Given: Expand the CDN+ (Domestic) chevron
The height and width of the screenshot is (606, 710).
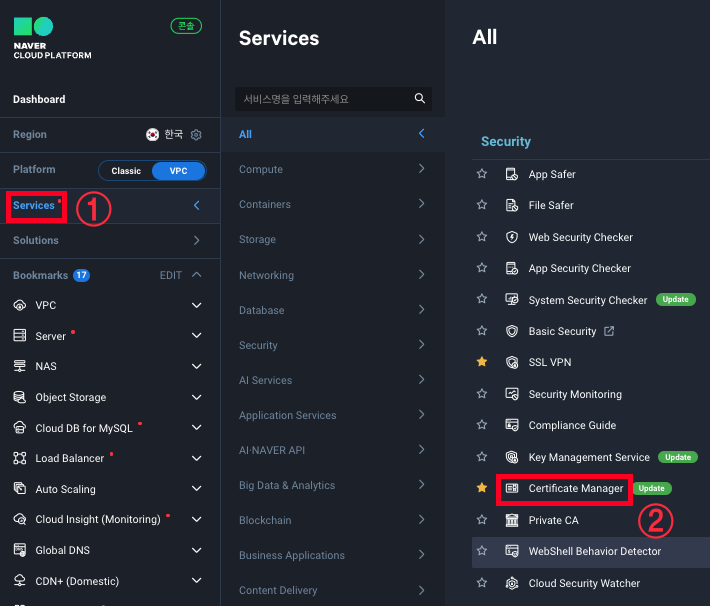Looking at the screenshot, I should [197, 581].
